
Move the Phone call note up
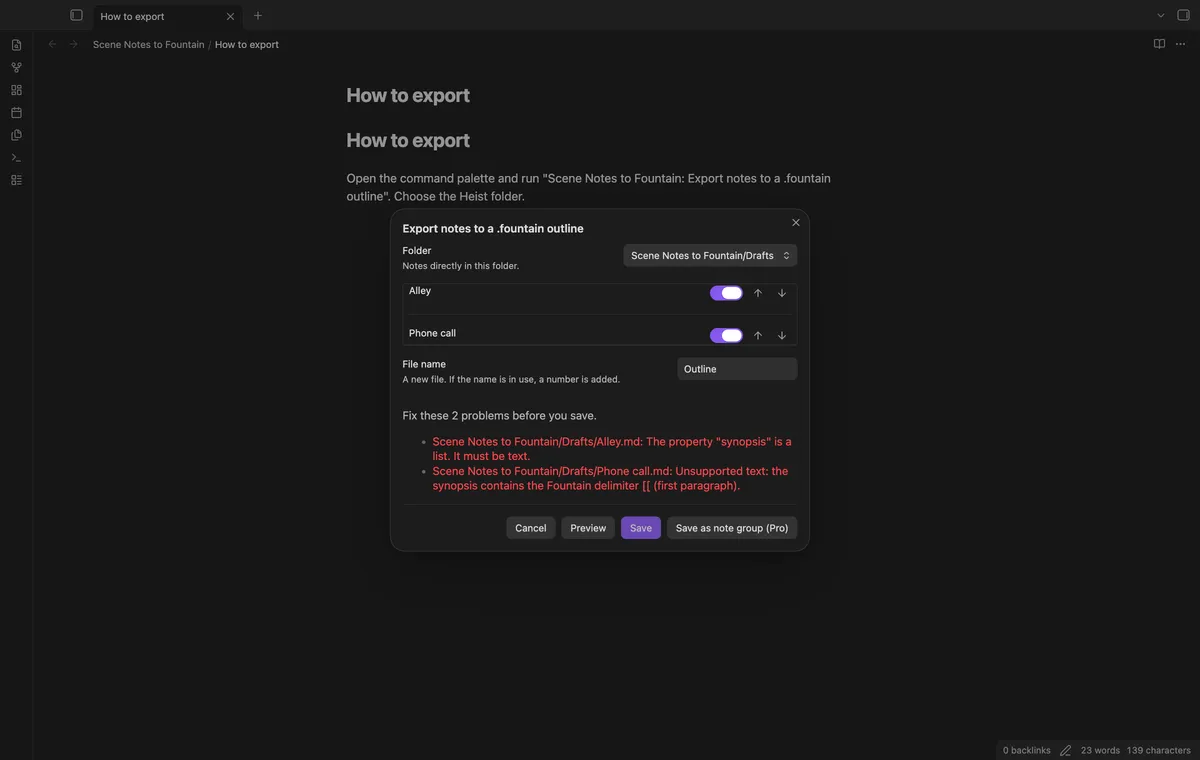click(758, 336)
